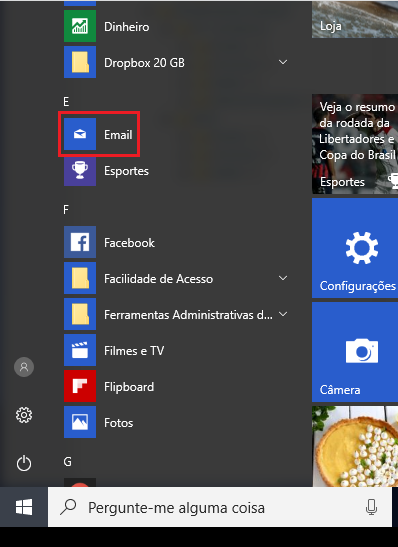
Task: Expand Ferramentas Administrativas chevron
Action: coord(283,314)
